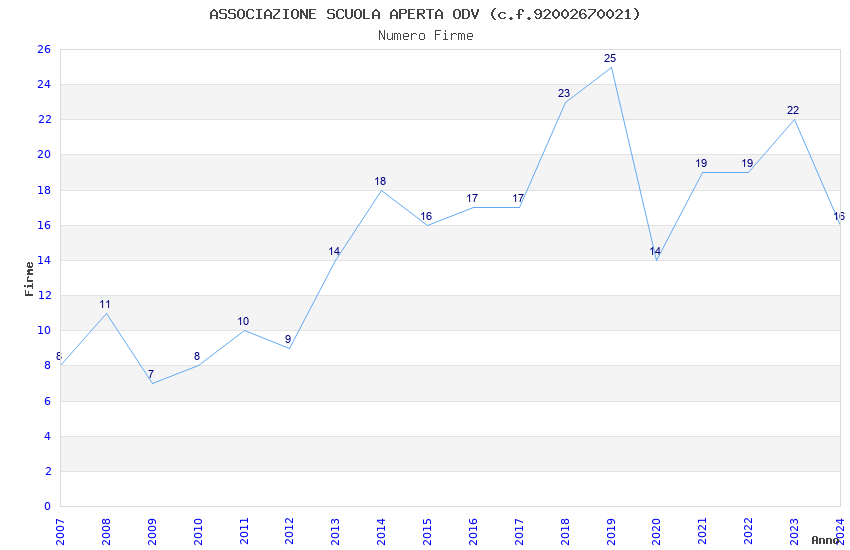The width and height of the screenshot is (850, 550).
Task: Click the data value 22 above 2023
Action: pos(793,111)
